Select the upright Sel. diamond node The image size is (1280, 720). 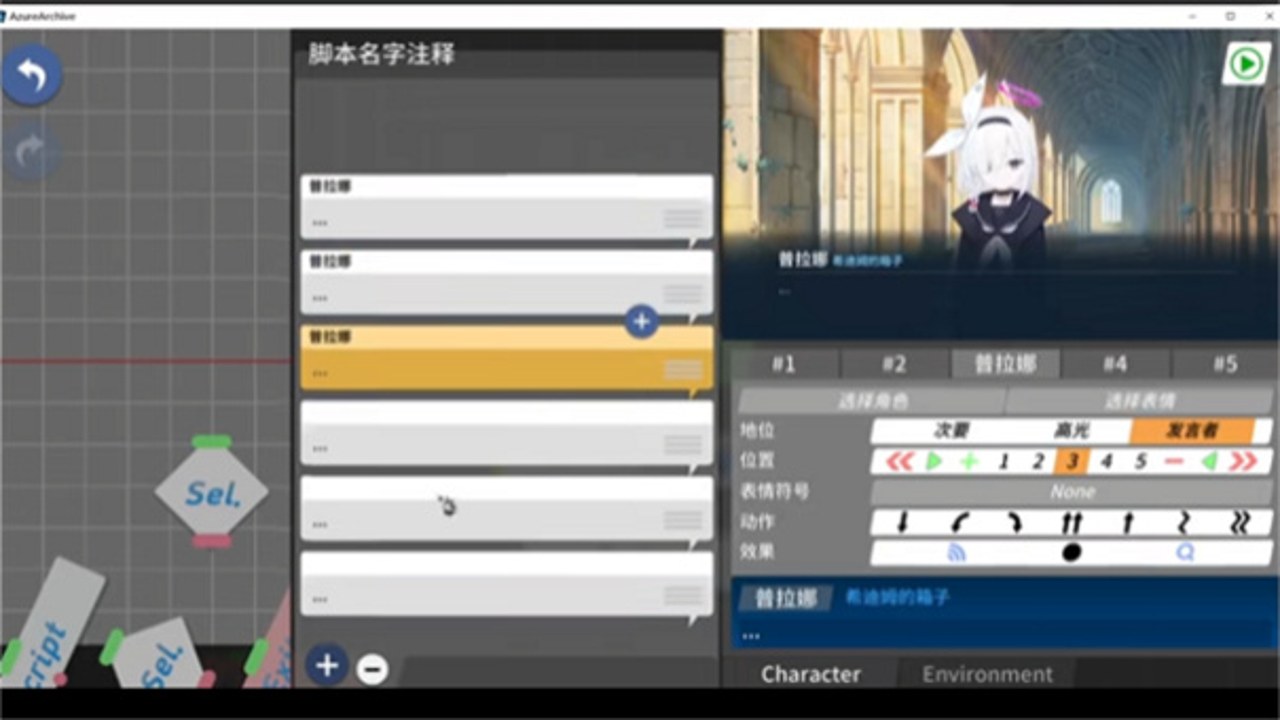(211, 492)
